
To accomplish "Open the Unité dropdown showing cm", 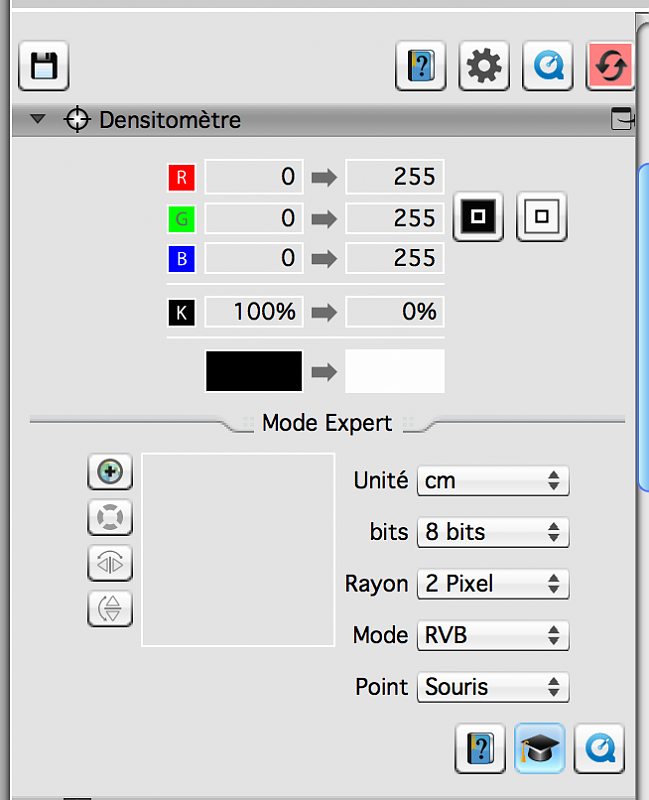I will coord(493,481).
